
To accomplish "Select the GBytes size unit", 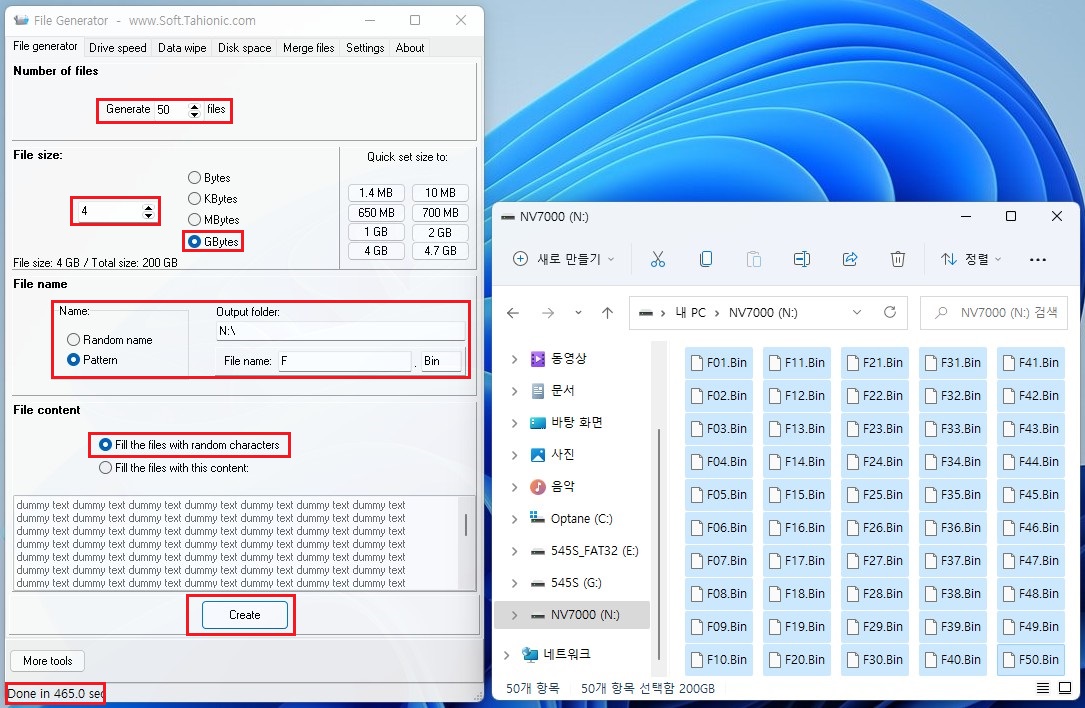I will [213, 242].
